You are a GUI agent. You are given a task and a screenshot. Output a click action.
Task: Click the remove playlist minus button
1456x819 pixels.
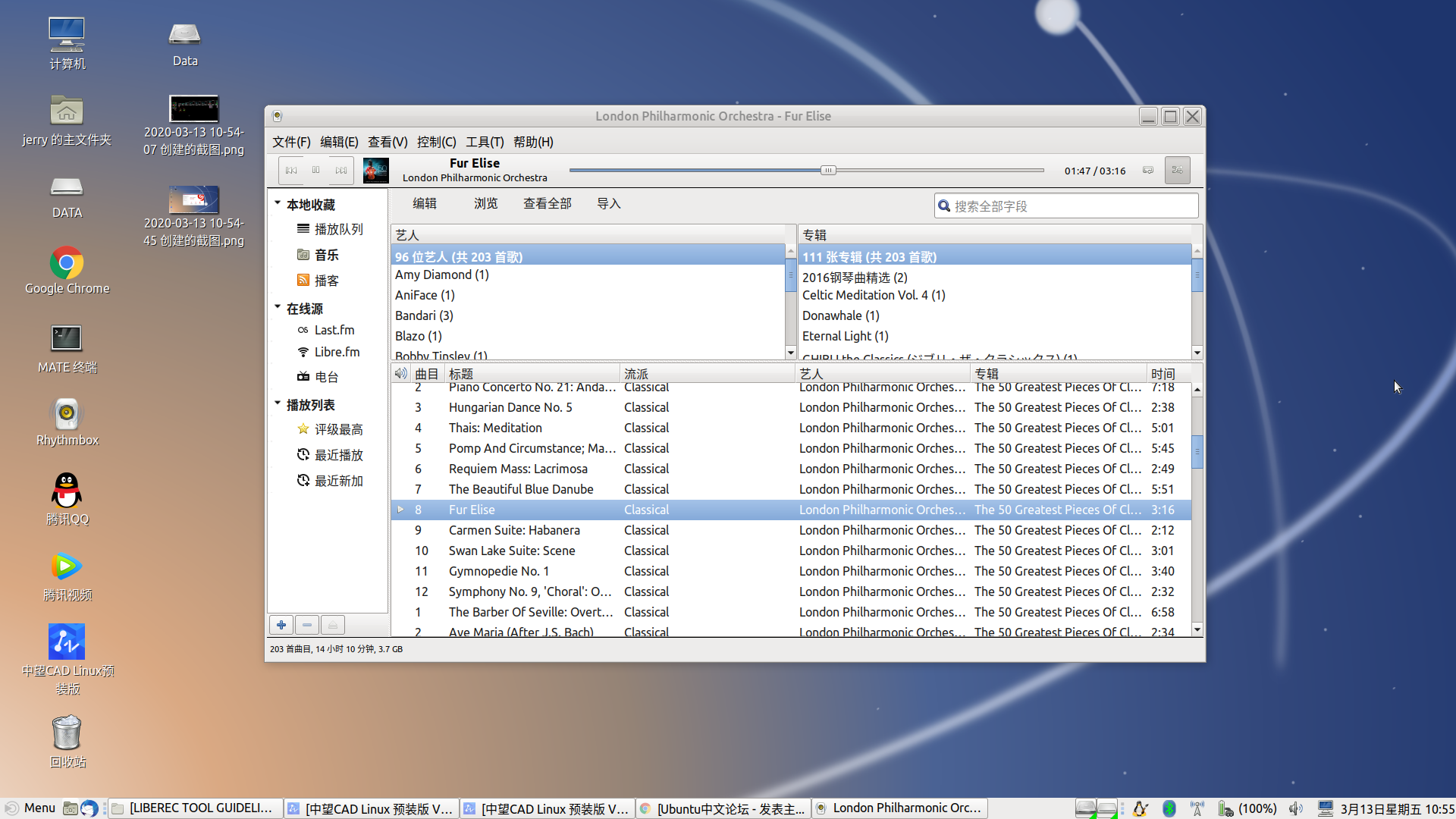tap(307, 625)
